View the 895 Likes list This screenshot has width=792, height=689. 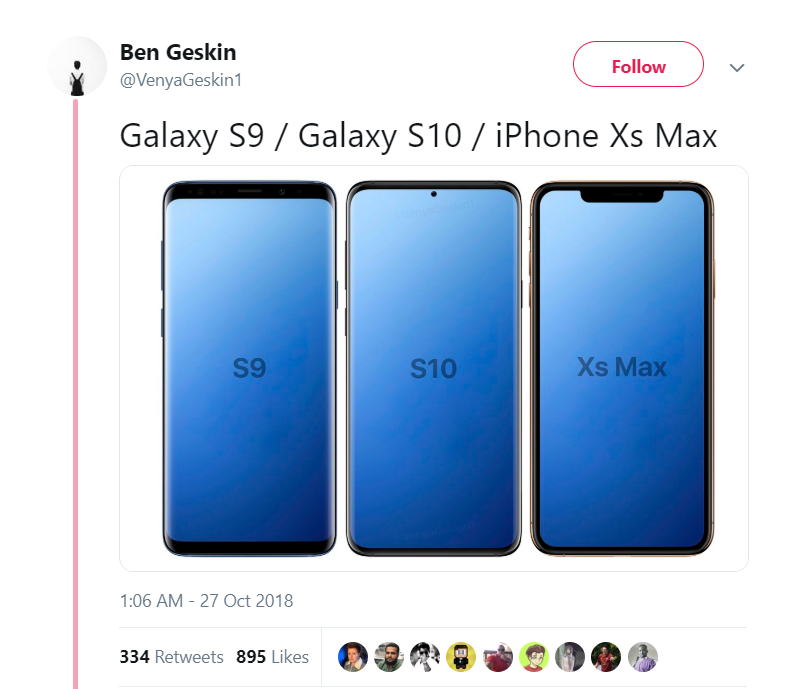(x=272, y=657)
